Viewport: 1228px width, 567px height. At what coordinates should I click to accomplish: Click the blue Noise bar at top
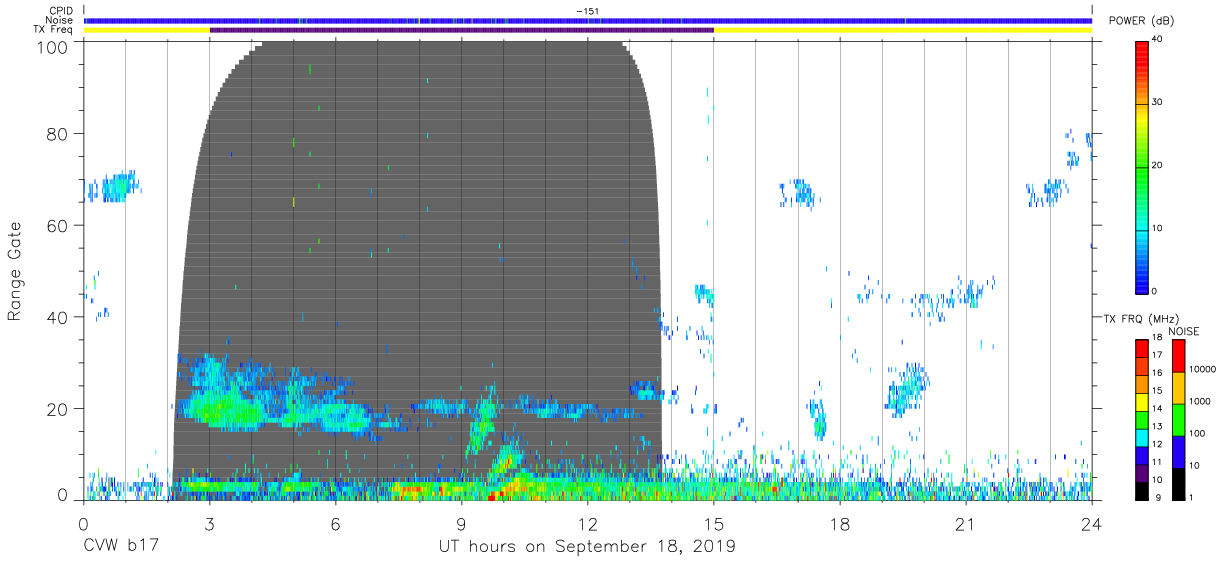[588, 20]
